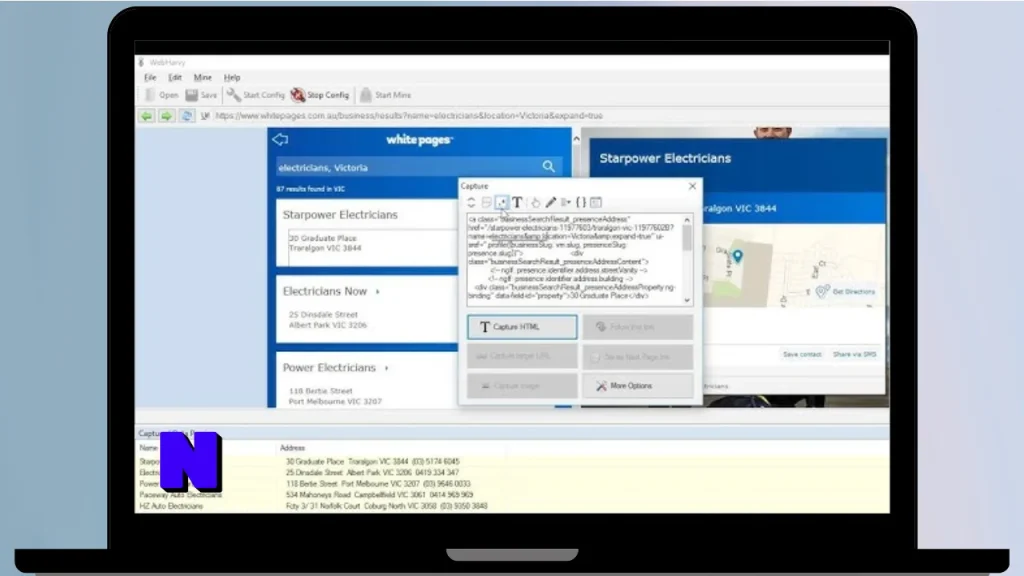Viewport: 1024px width, 576px height.
Task: Click the icon left of the URL
Action: coord(205,116)
